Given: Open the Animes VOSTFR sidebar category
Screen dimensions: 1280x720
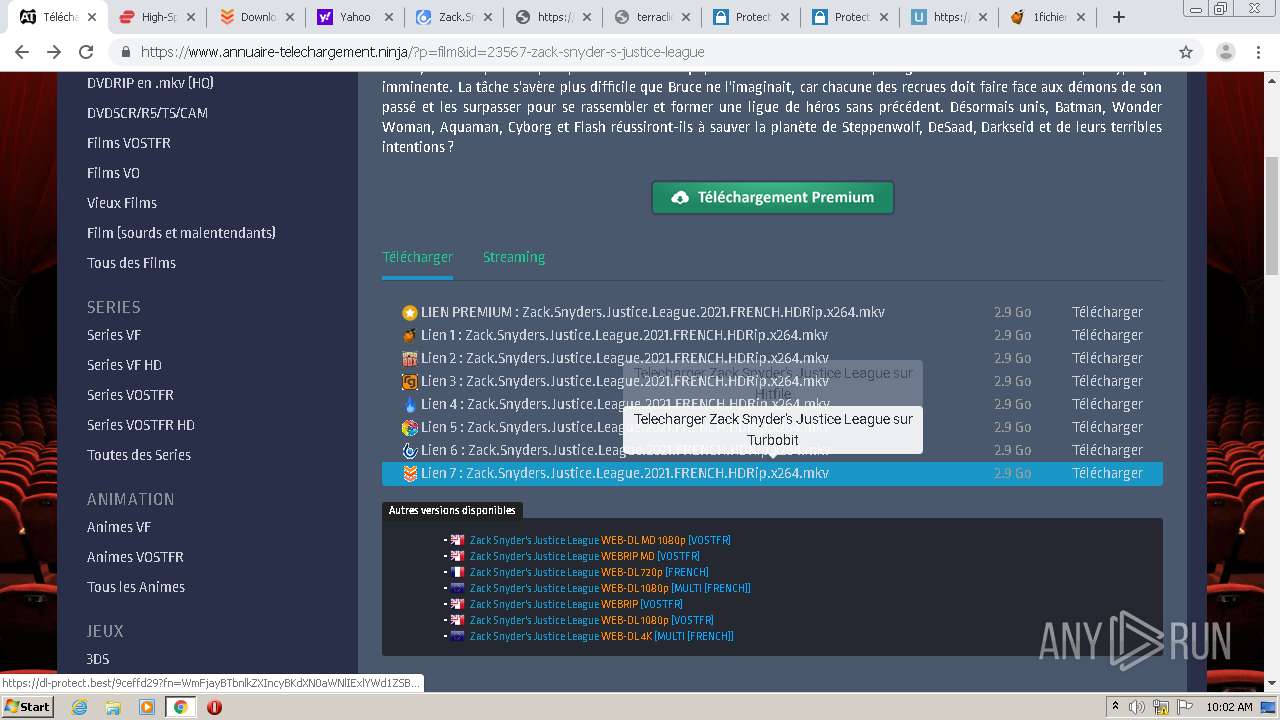Looking at the screenshot, I should [x=135, y=557].
